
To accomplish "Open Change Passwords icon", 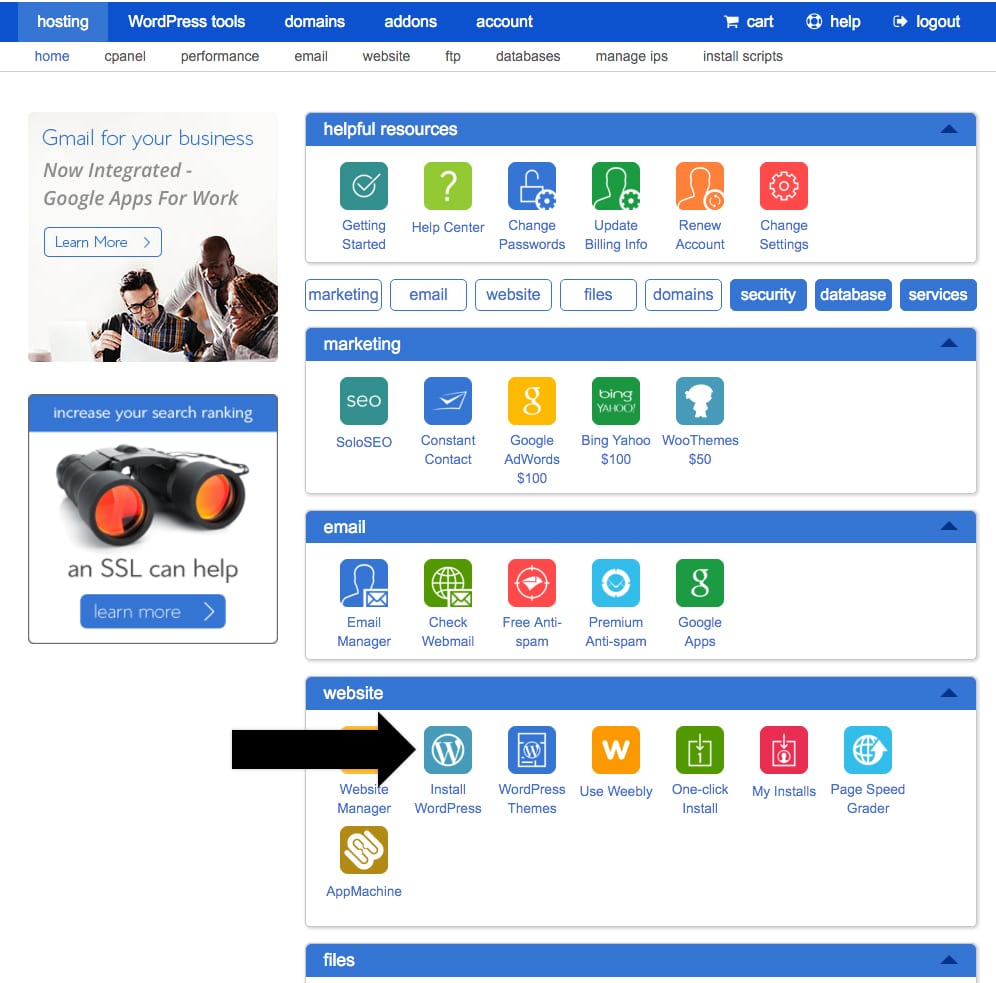I will pyautogui.click(x=532, y=185).
